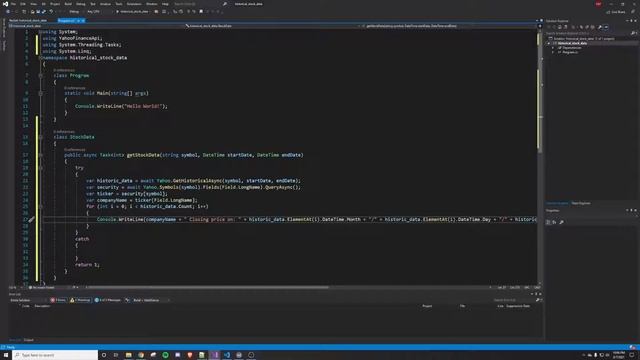This screenshot has width=640, height=360.
Task: Open the project scope dropdown in navigation bar
Action: (96, 26)
